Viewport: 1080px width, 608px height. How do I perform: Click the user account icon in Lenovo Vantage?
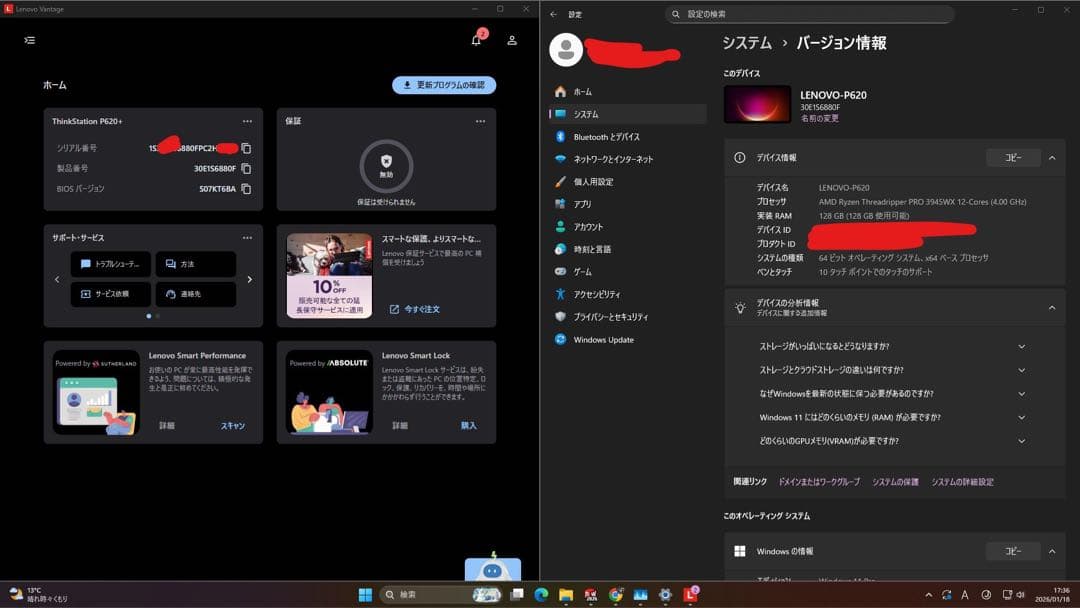(x=510, y=39)
